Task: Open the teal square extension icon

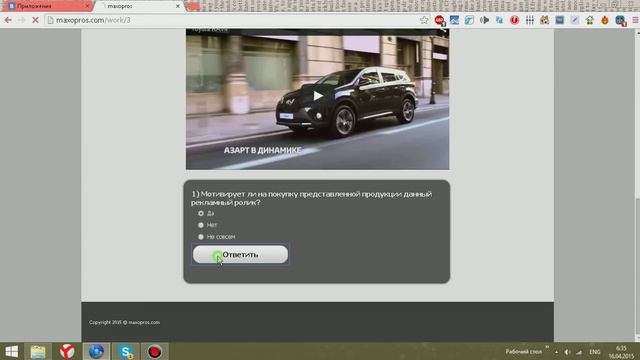Action: tap(469, 20)
